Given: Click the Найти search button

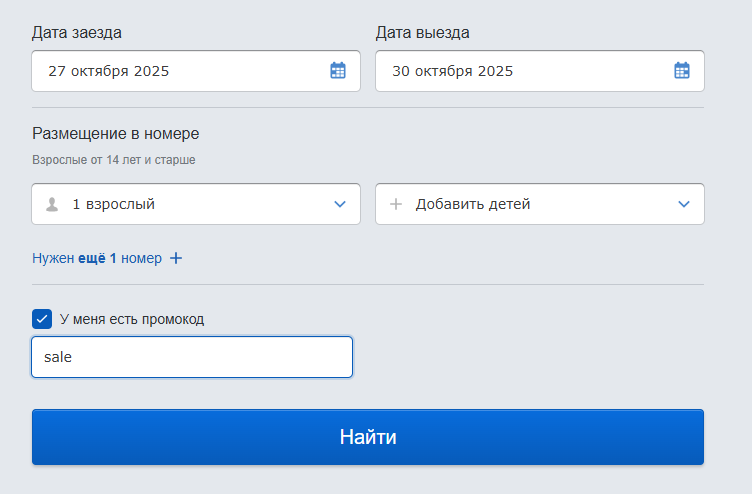Looking at the screenshot, I should click(368, 437).
